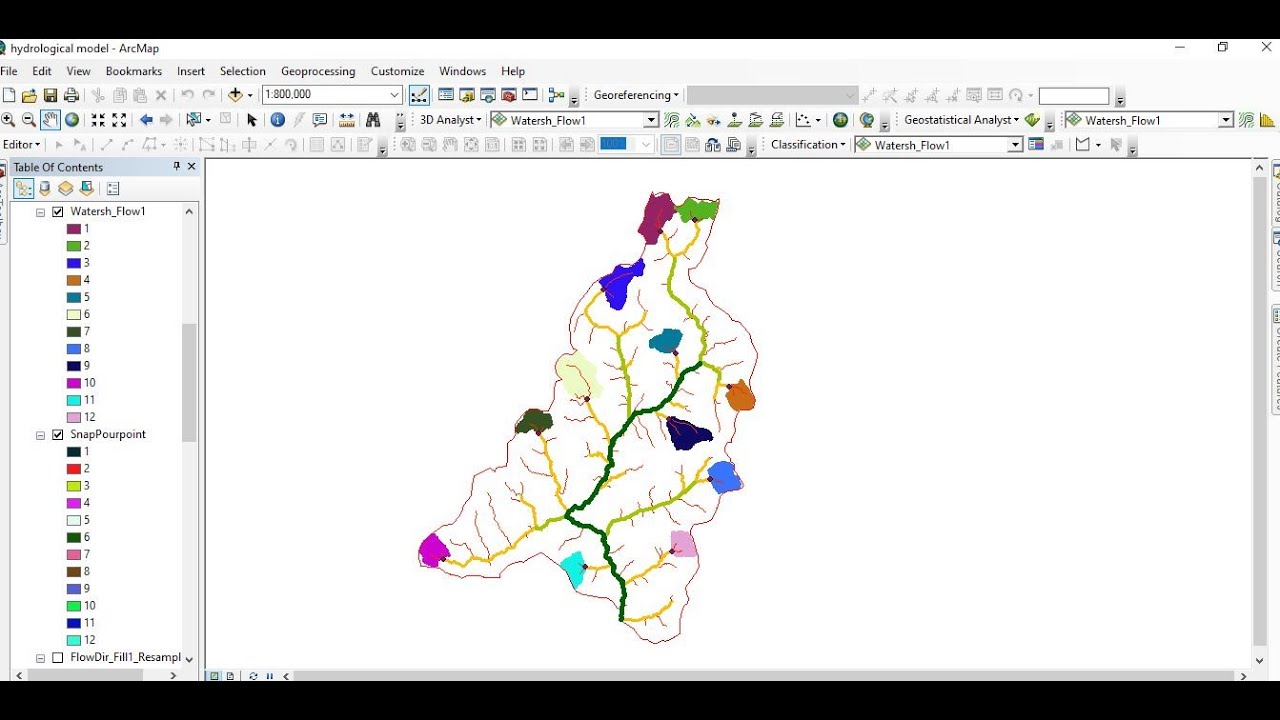Click Fixed Zoom In icon
Image resolution: width=1280 pixels, height=720 pixels.
point(98,120)
